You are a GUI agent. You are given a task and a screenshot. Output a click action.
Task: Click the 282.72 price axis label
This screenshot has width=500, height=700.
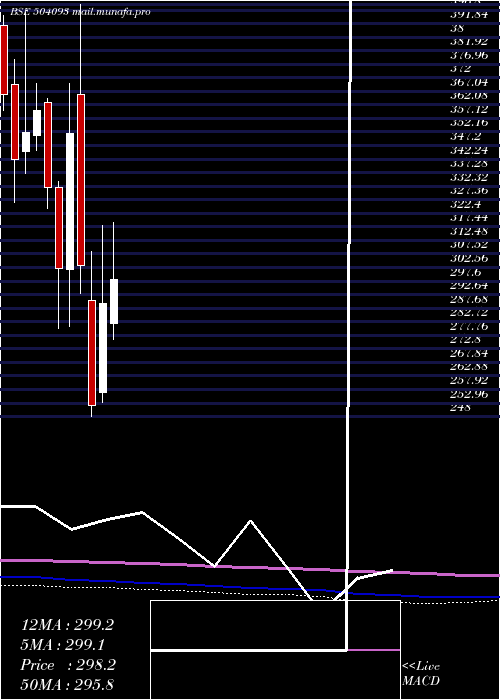pos(469,312)
